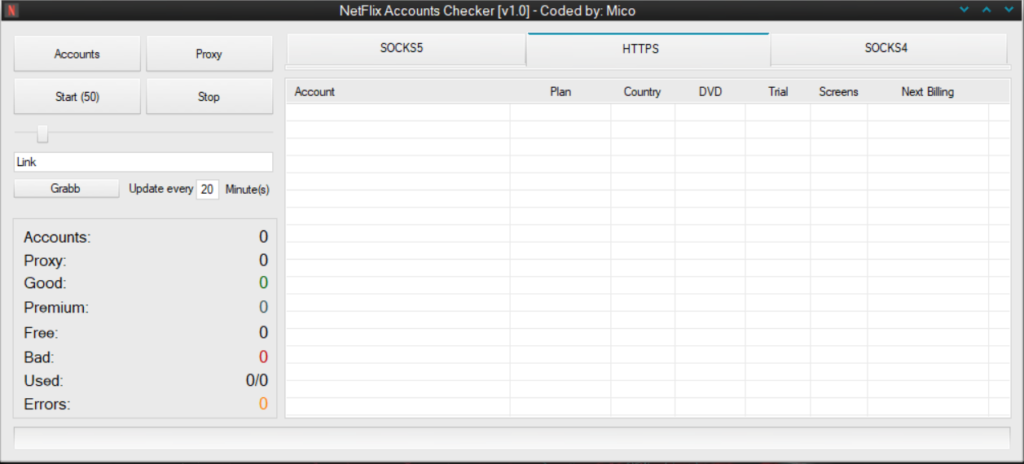Screen dimensions: 1024x464
Task: Click the "Good:" stats label
Action: click(45, 284)
